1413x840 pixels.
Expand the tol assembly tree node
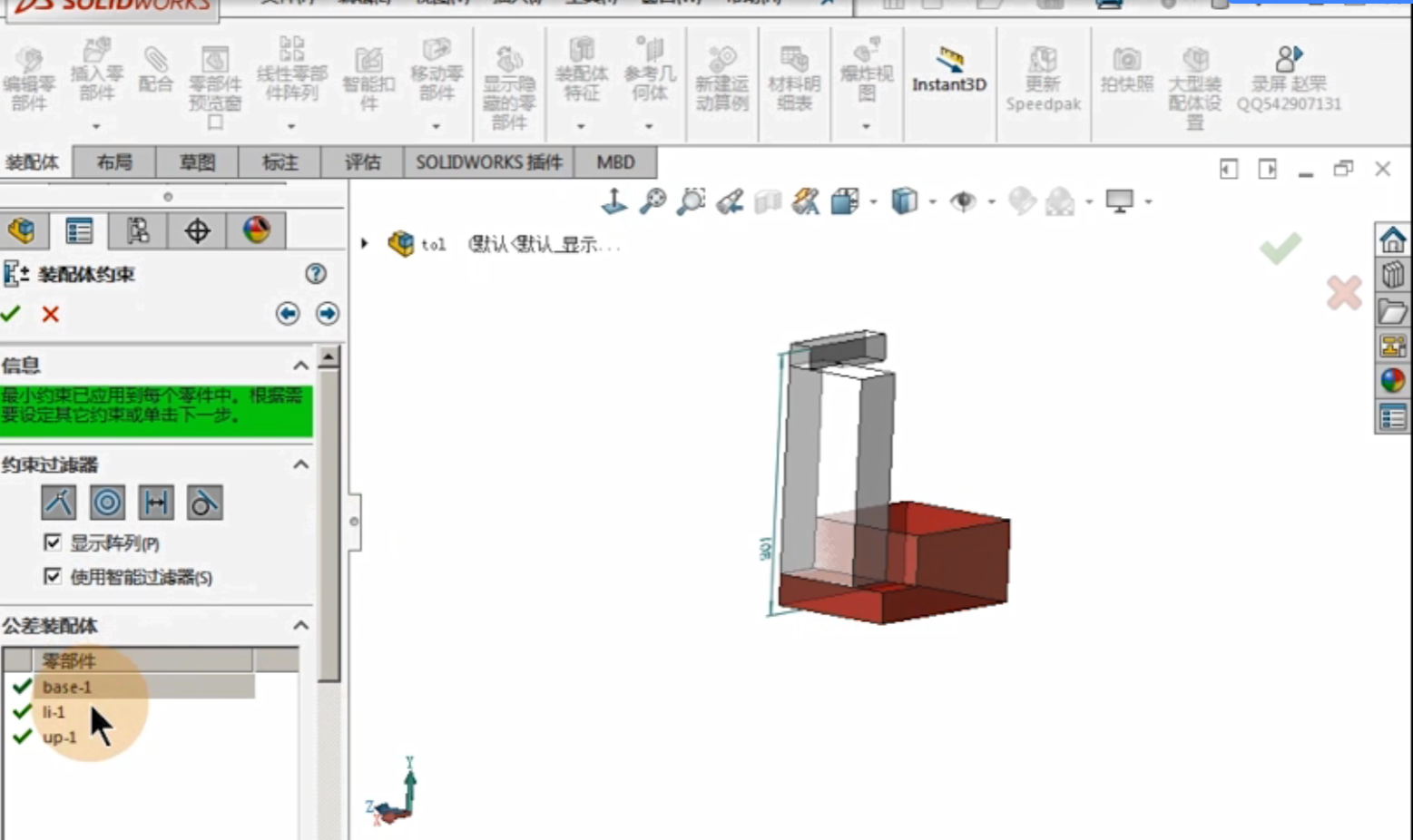[x=365, y=243]
